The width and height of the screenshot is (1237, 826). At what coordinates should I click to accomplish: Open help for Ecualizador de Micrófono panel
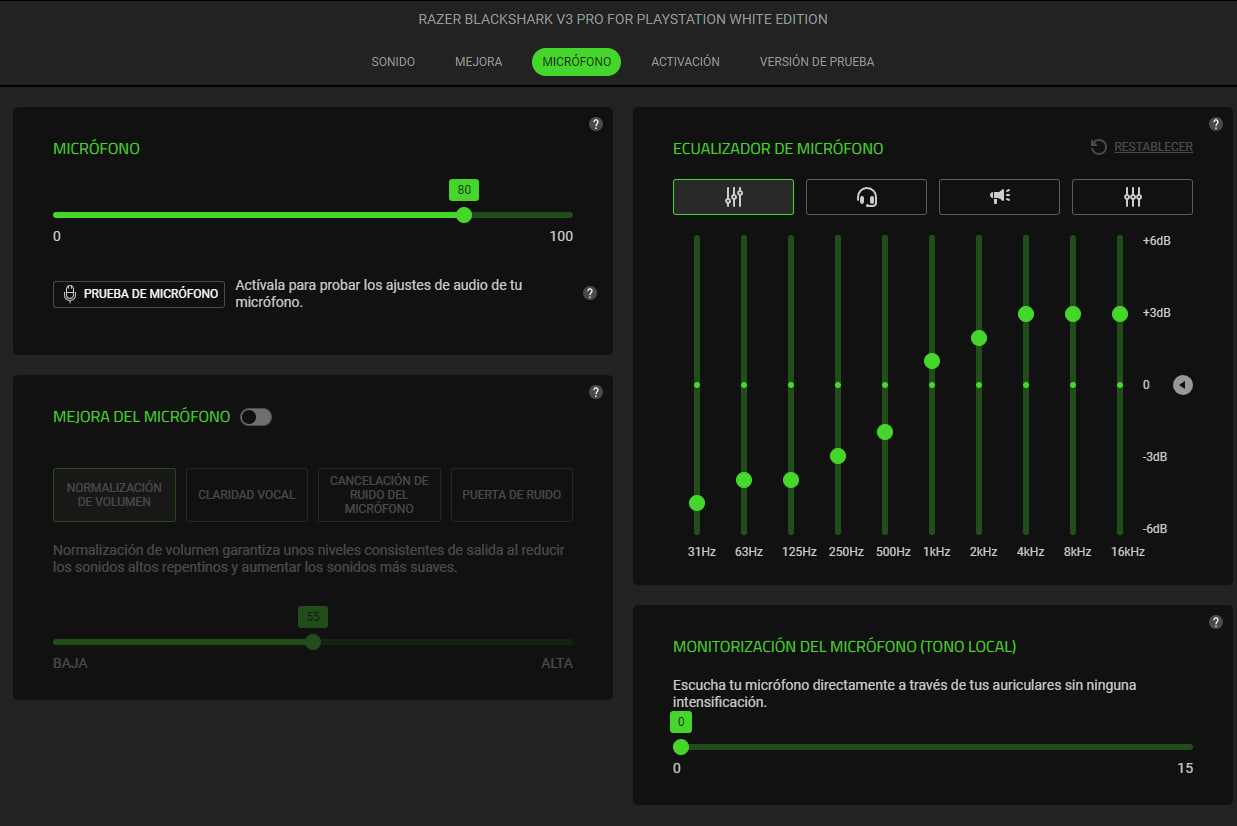pos(1216,124)
